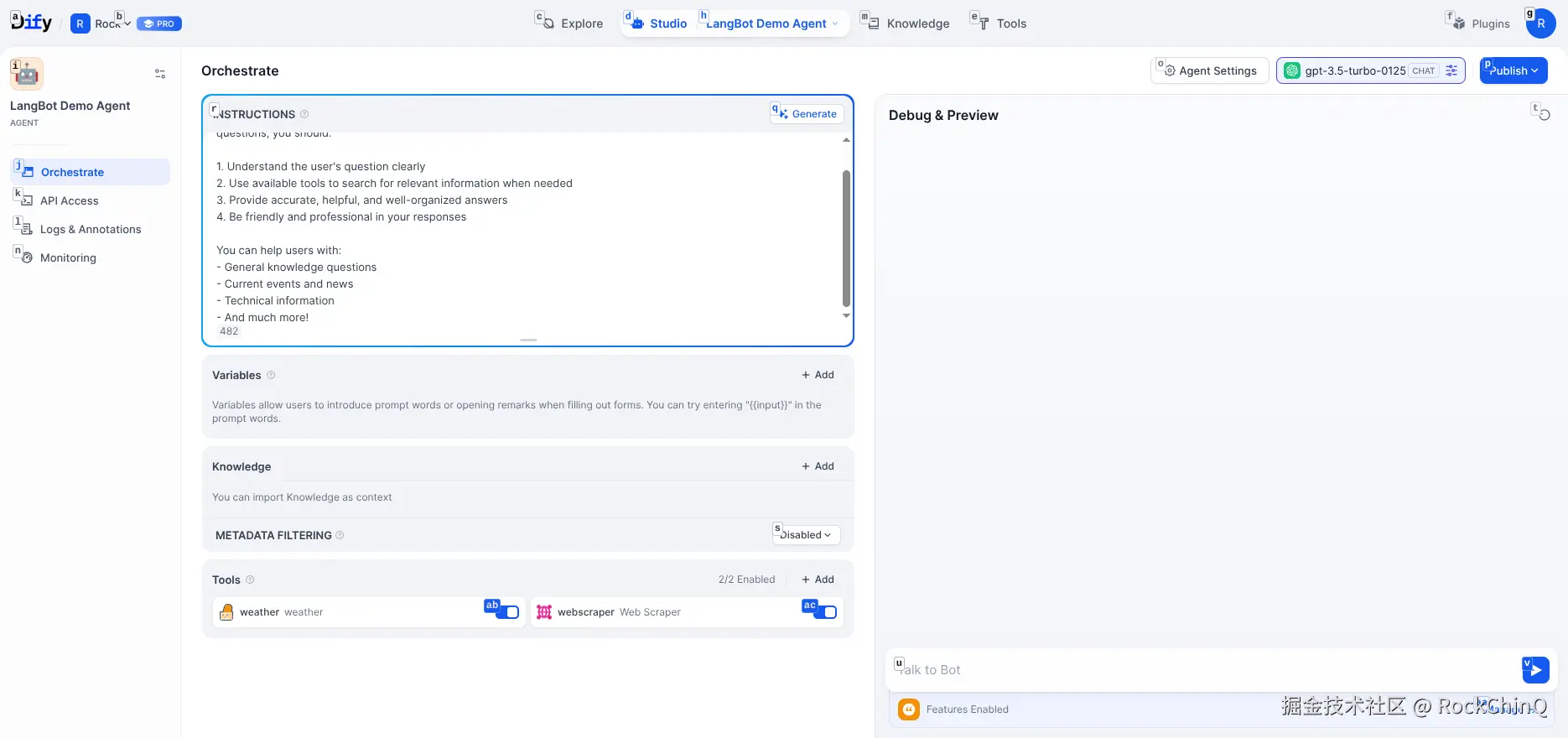Open Monitoring in the sidebar
This screenshot has width=1568, height=738.
(91, 257)
